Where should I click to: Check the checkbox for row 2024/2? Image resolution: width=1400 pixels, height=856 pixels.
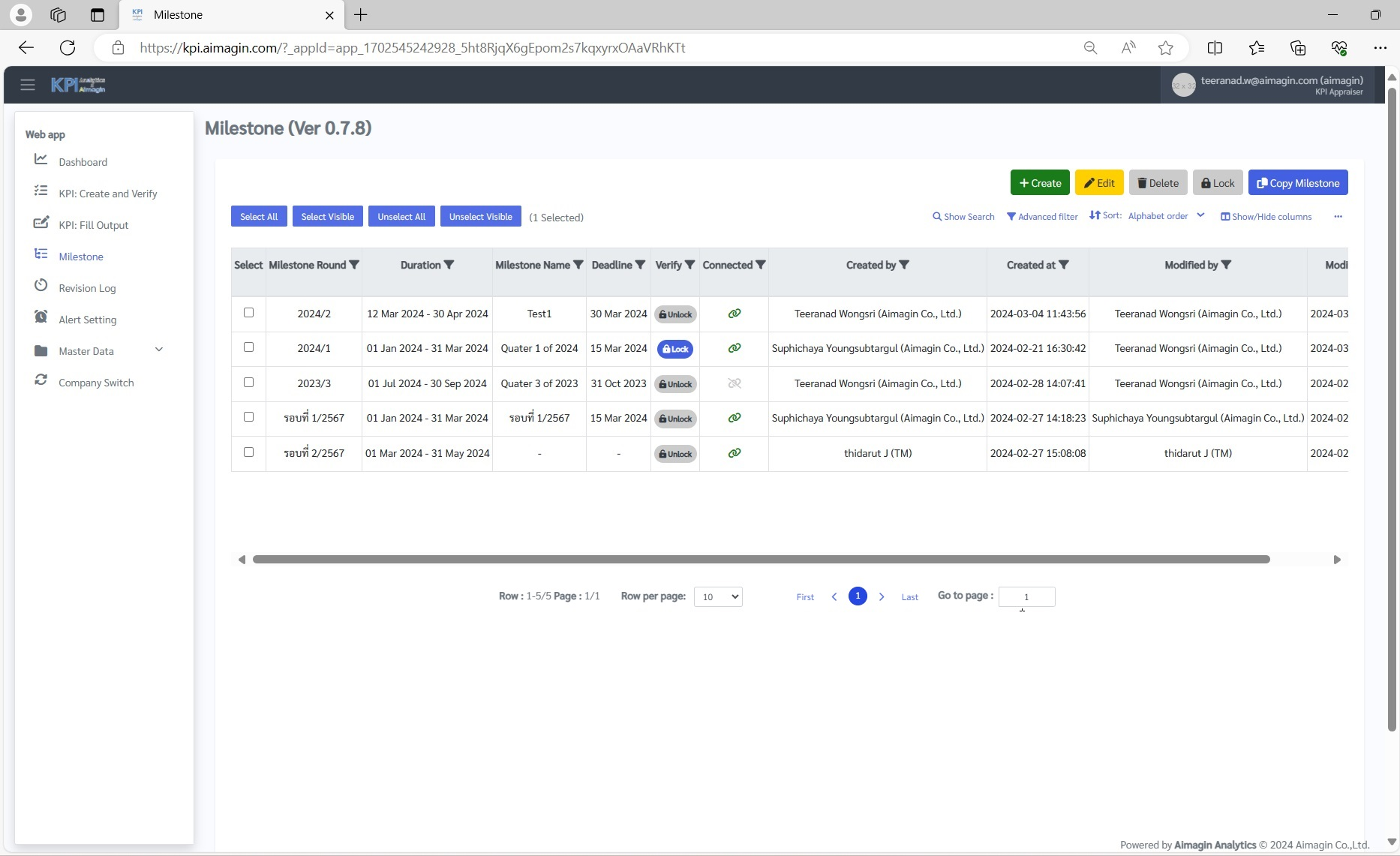click(x=248, y=313)
